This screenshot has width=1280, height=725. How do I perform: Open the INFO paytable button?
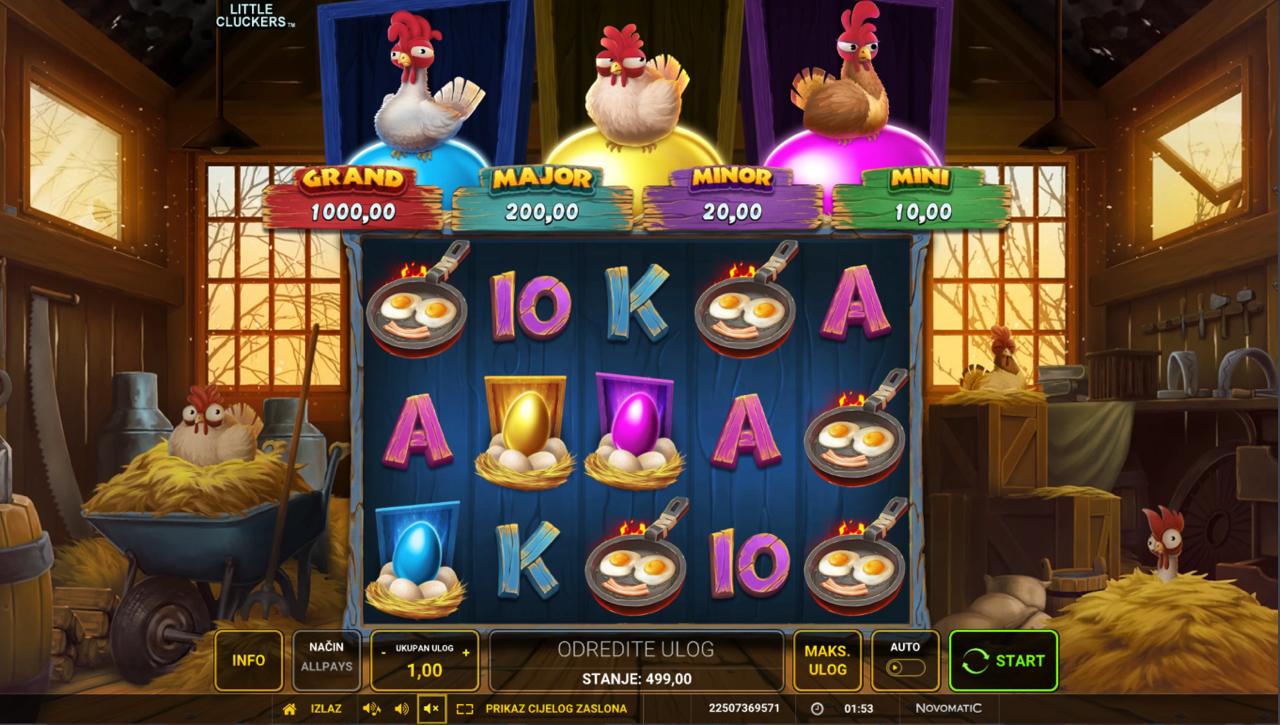click(x=248, y=660)
